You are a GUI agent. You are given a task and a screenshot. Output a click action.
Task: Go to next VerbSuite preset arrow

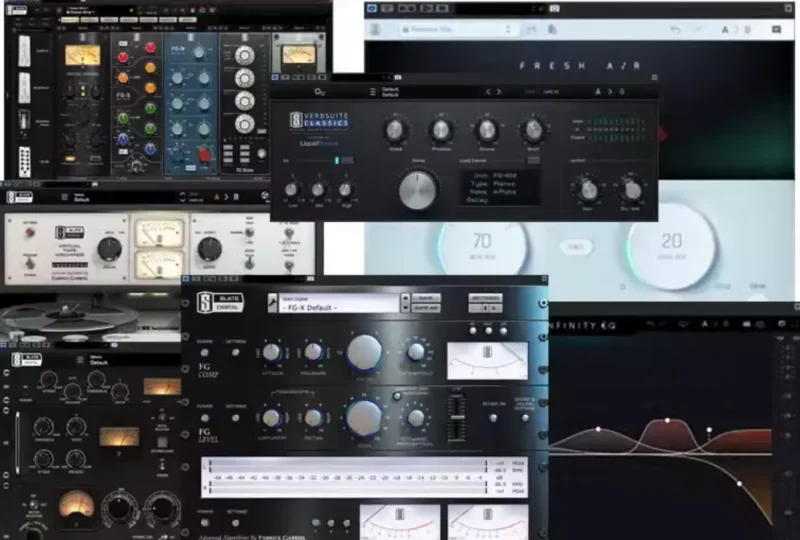tap(499, 92)
